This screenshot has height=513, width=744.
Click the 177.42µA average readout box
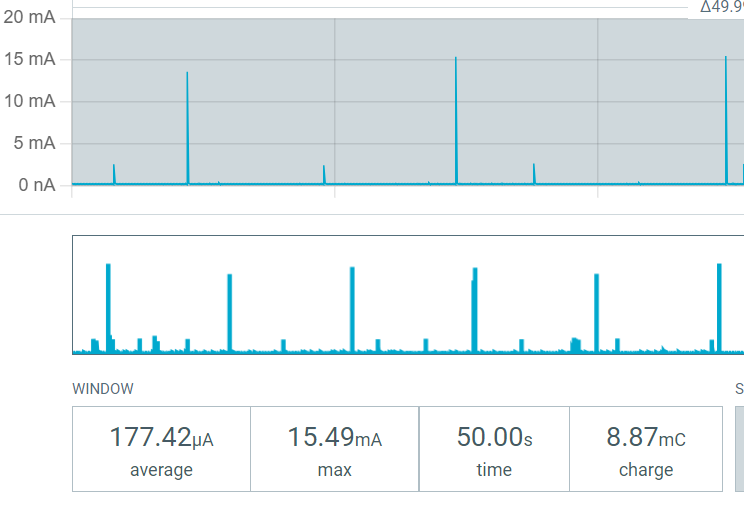(161, 449)
